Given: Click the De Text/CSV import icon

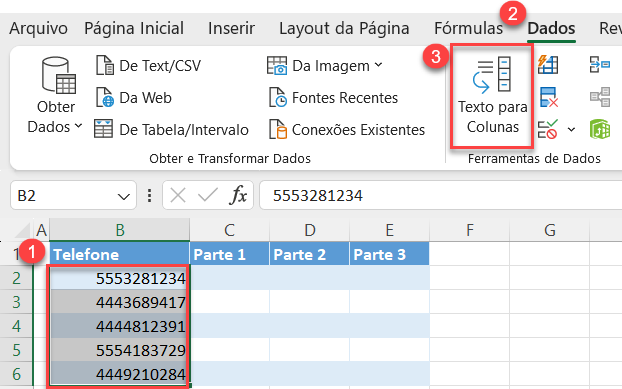Looking at the screenshot, I should [105, 65].
